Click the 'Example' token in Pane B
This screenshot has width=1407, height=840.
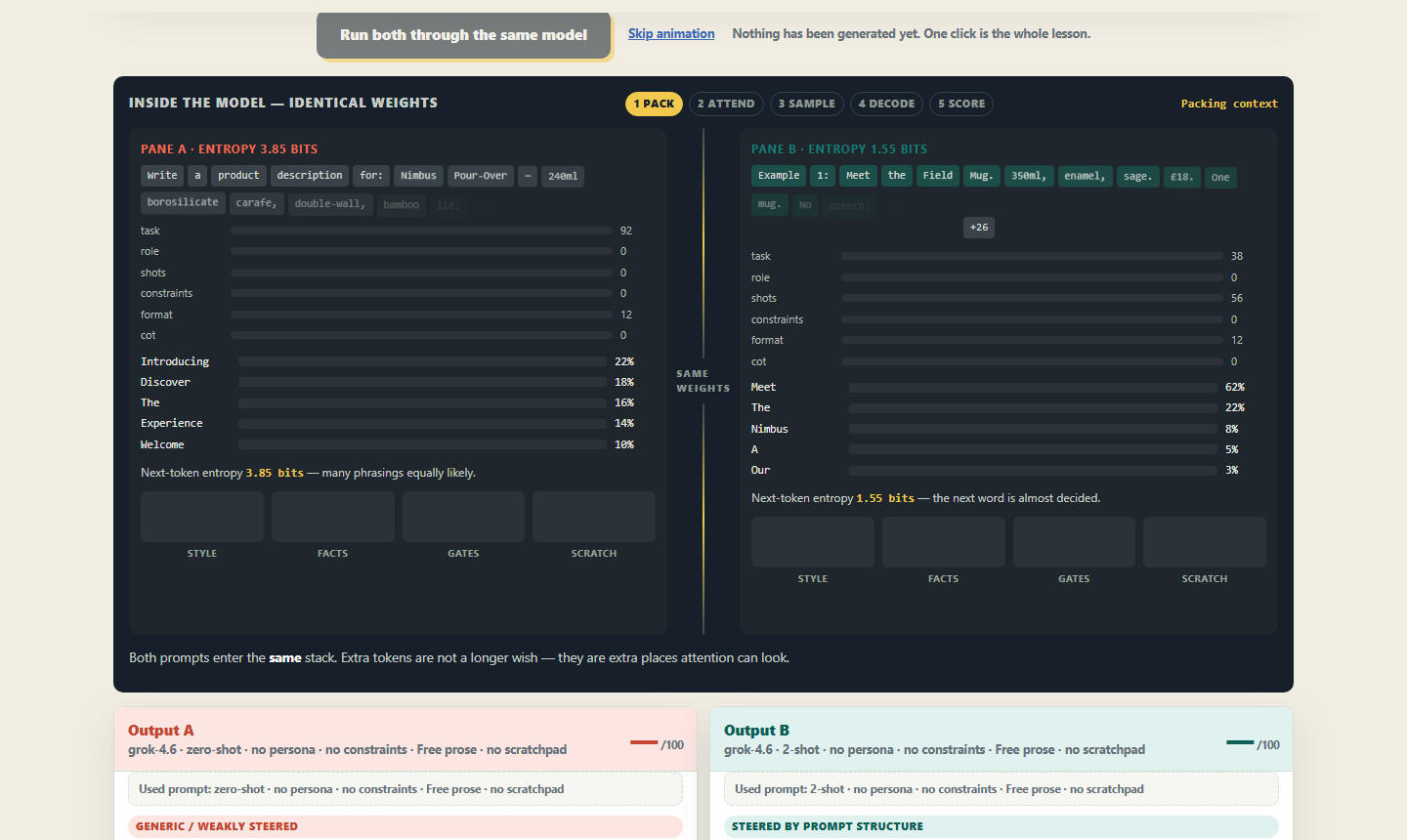(x=779, y=176)
